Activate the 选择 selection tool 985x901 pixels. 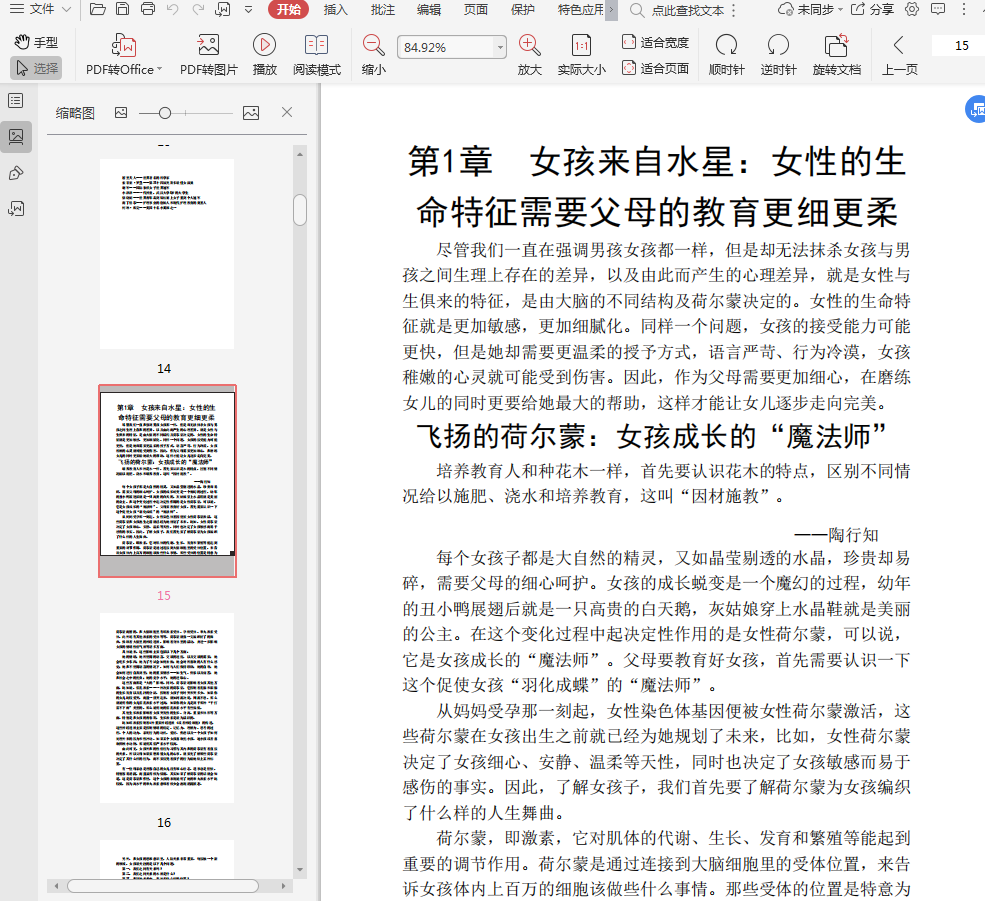pyautogui.click(x=36, y=68)
